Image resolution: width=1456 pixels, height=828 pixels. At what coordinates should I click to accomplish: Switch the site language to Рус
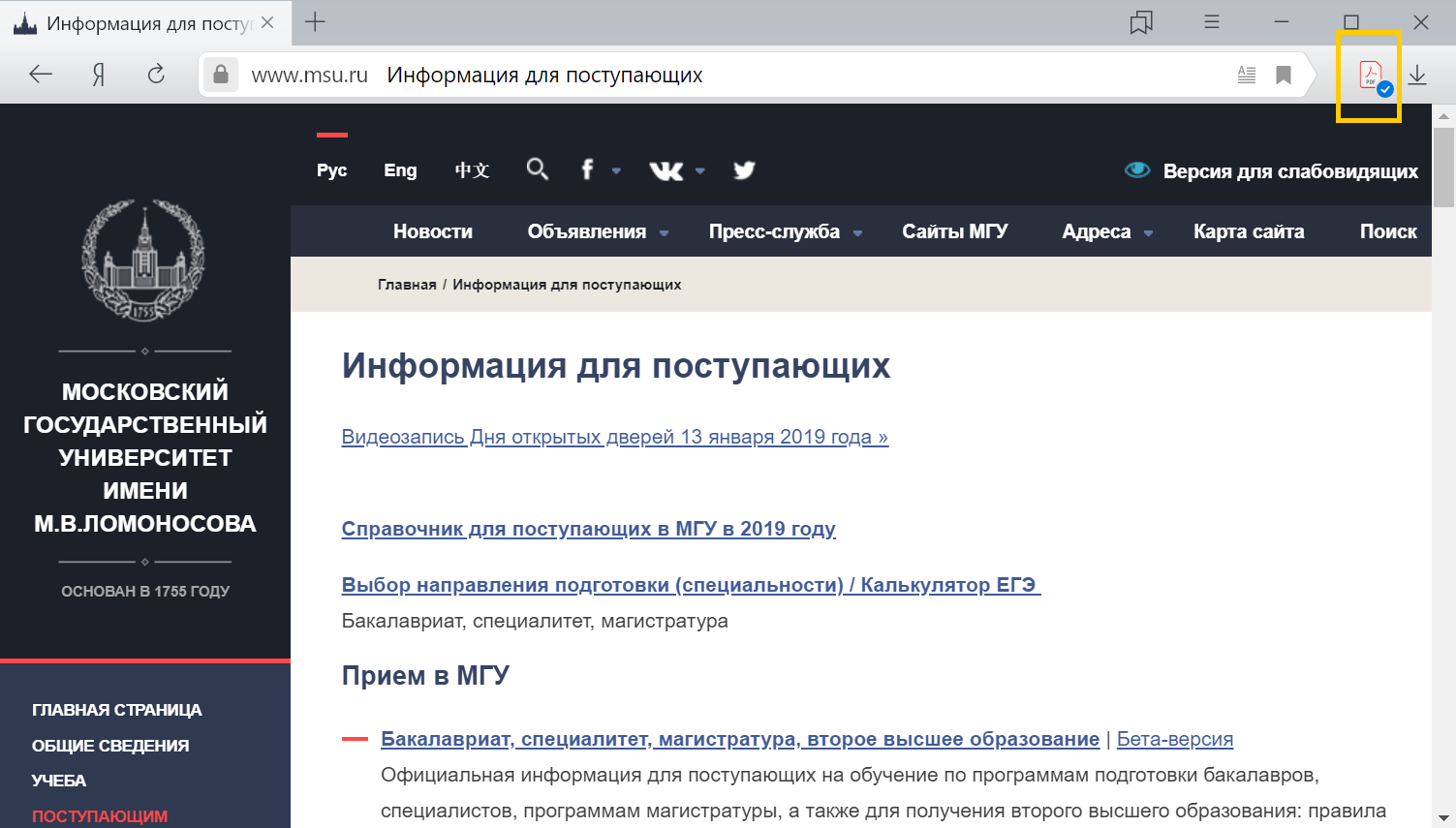tap(331, 170)
